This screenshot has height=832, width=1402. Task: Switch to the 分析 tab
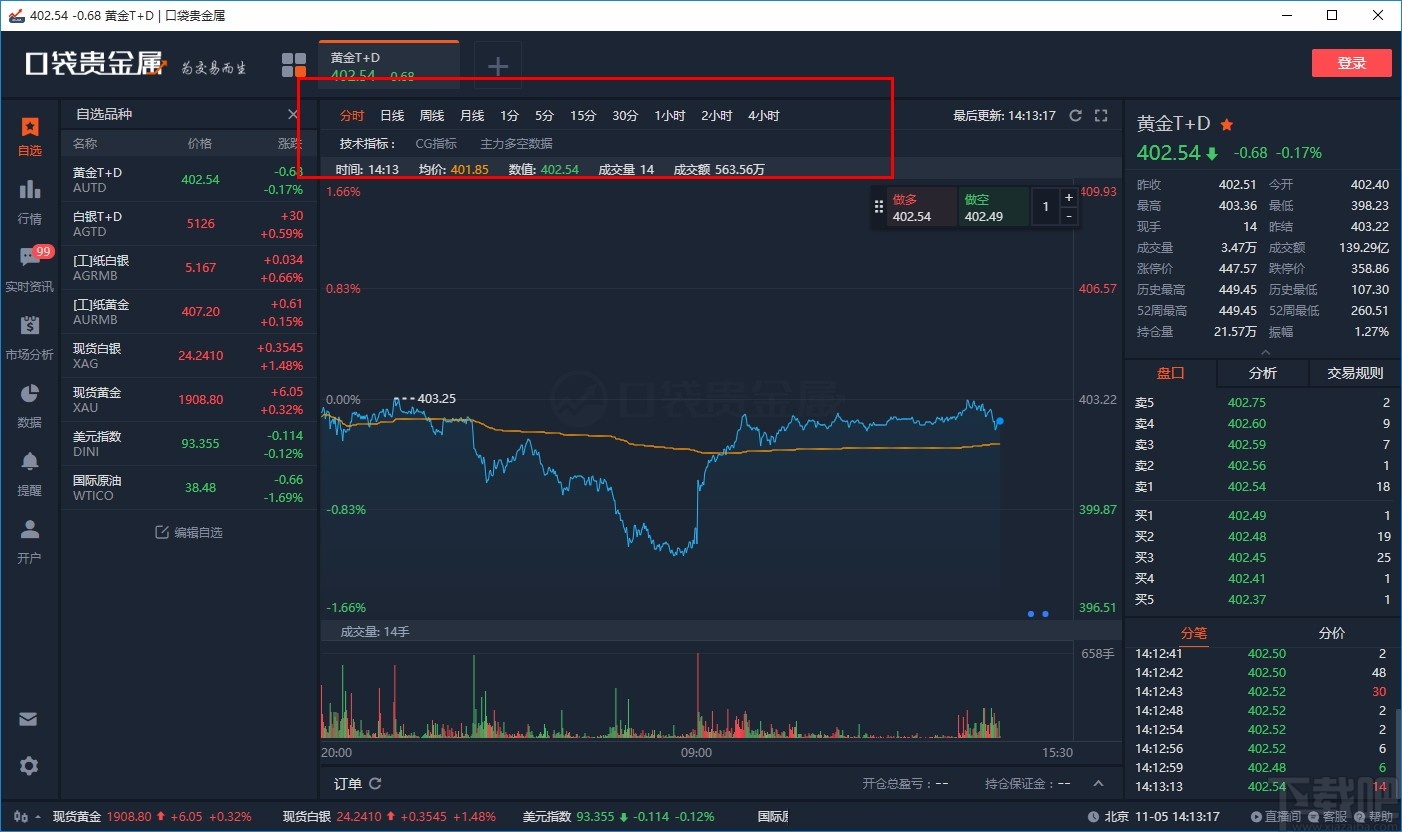click(1262, 373)
